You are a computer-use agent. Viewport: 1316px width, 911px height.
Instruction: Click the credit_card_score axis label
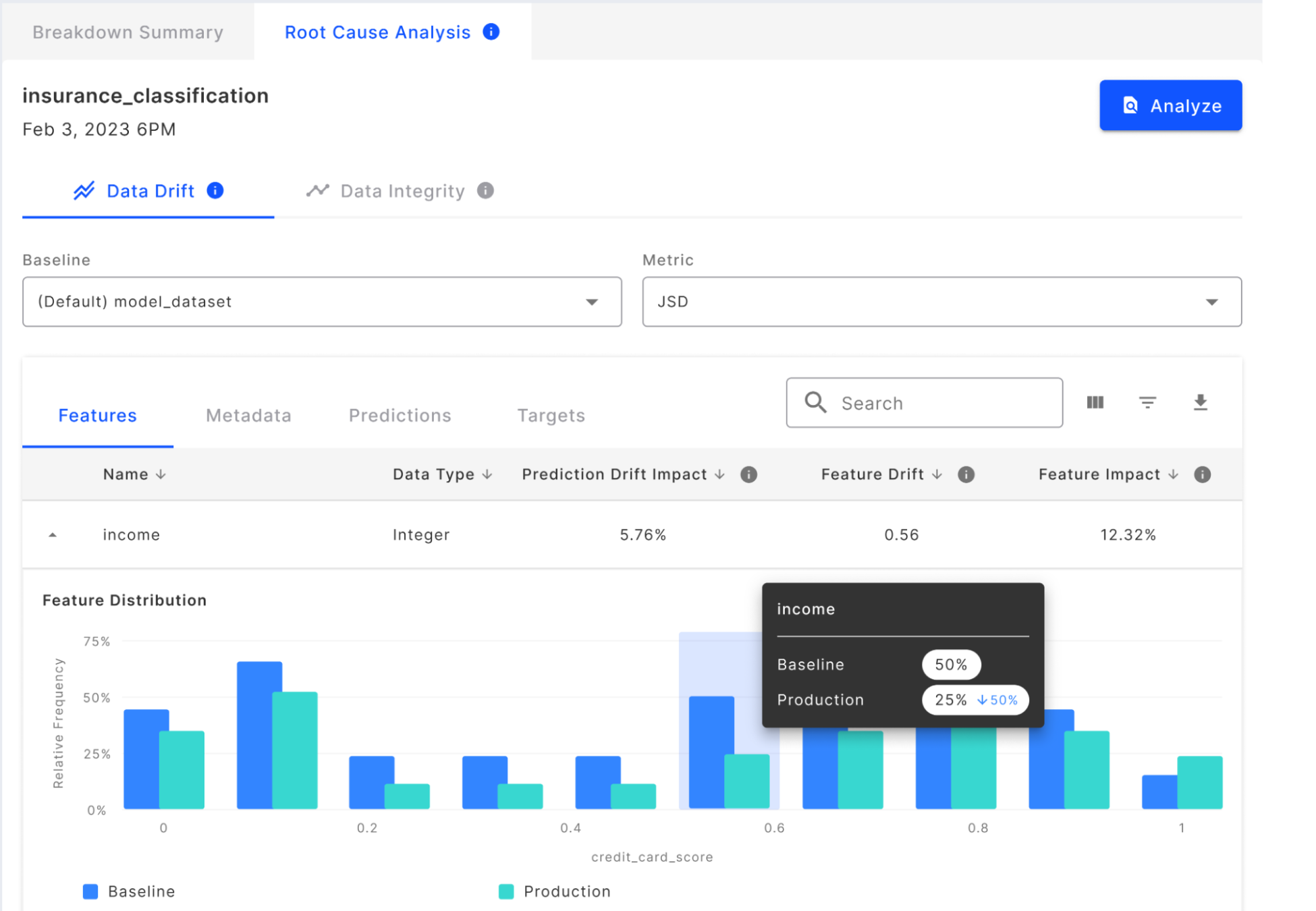tap(652, 857)
